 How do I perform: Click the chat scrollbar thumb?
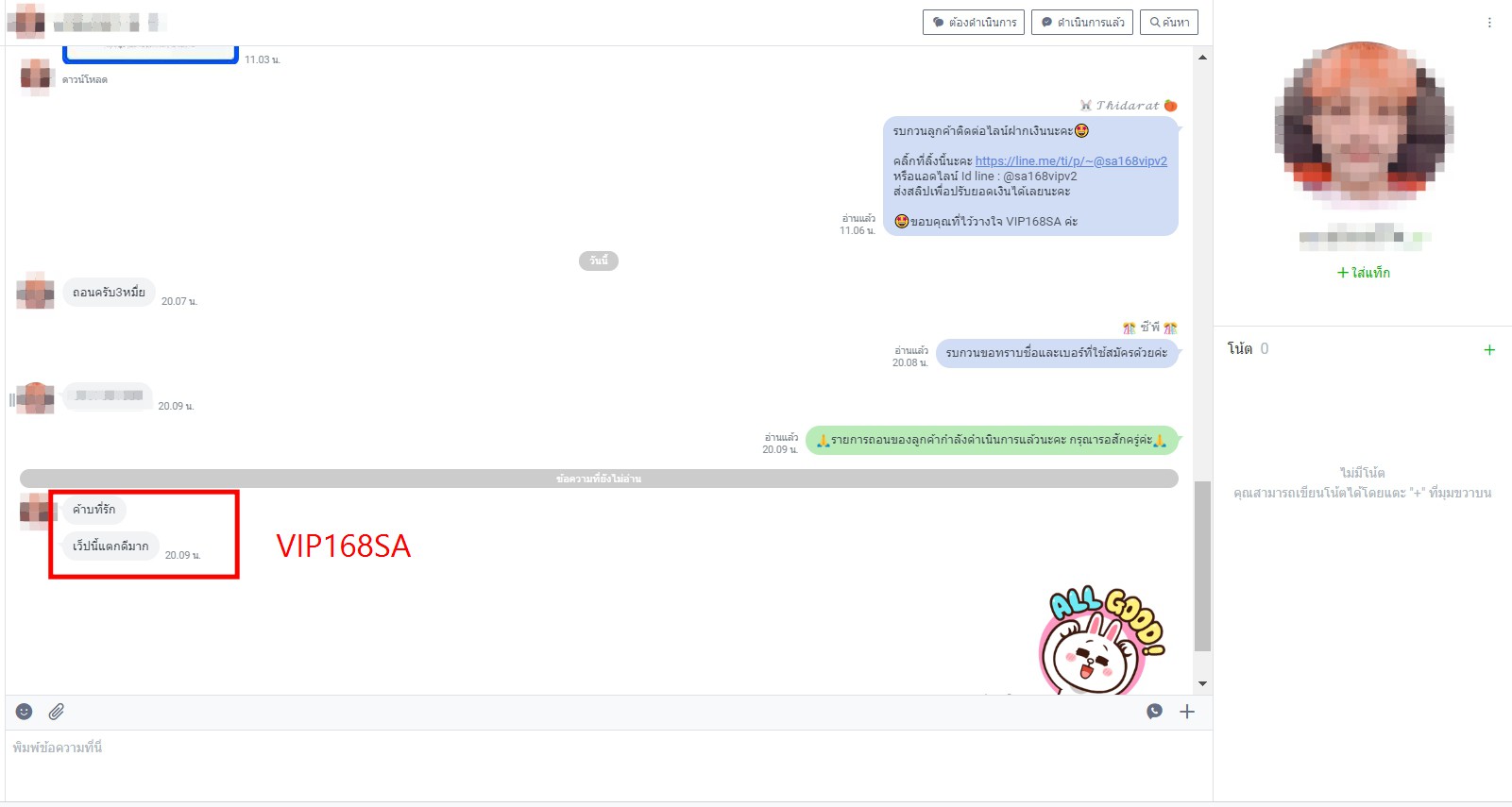click(1202, 566)
